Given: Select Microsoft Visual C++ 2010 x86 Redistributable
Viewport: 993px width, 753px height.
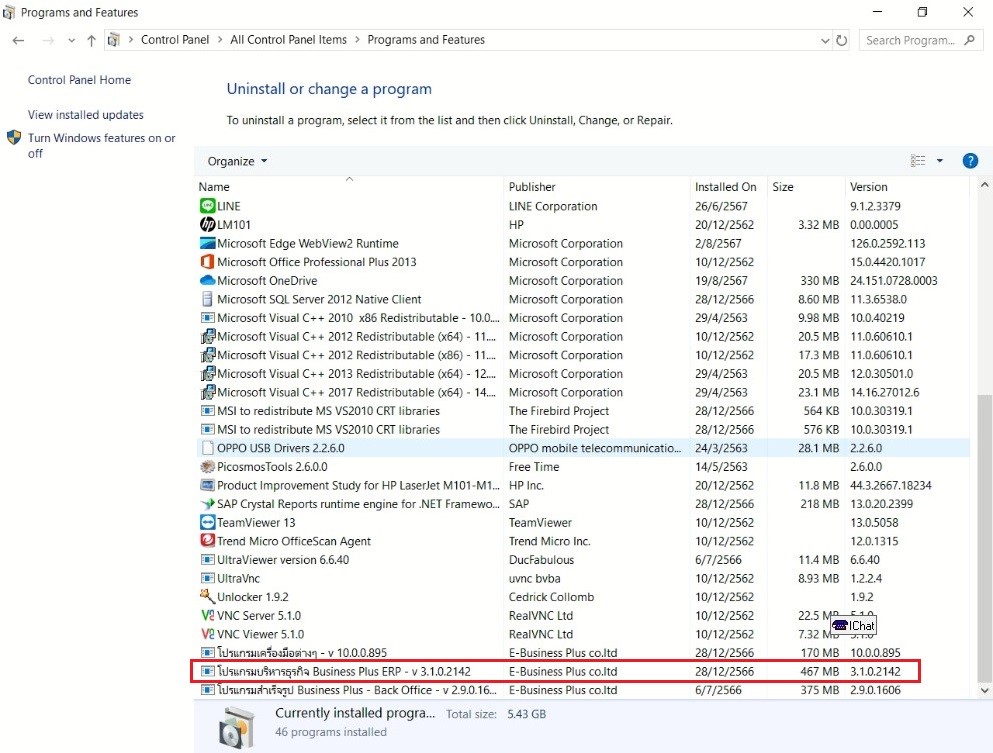Looking at the screenshot, I should click(583, 317).
